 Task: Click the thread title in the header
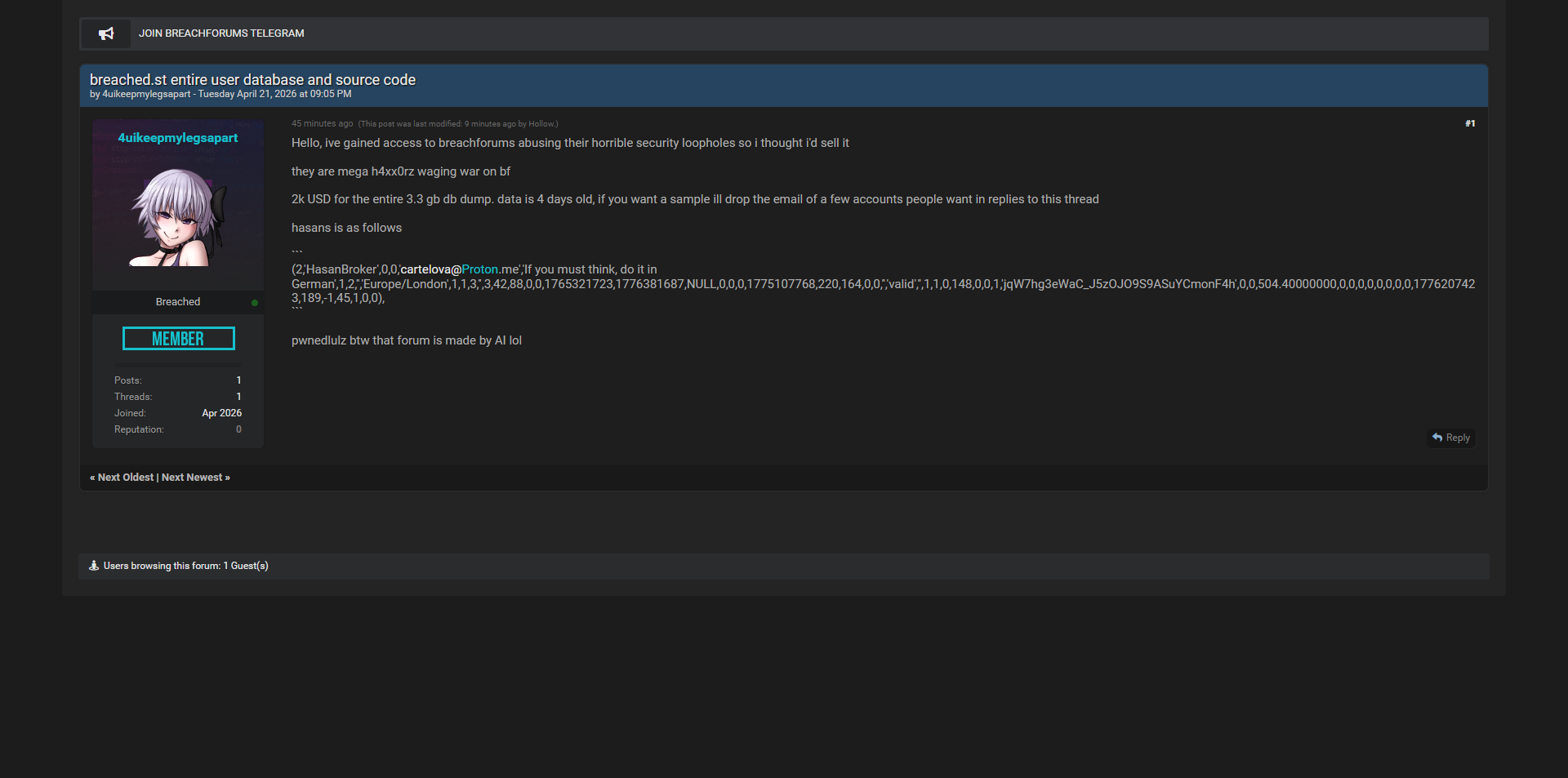pyautogui.click(x=252, y=80)
